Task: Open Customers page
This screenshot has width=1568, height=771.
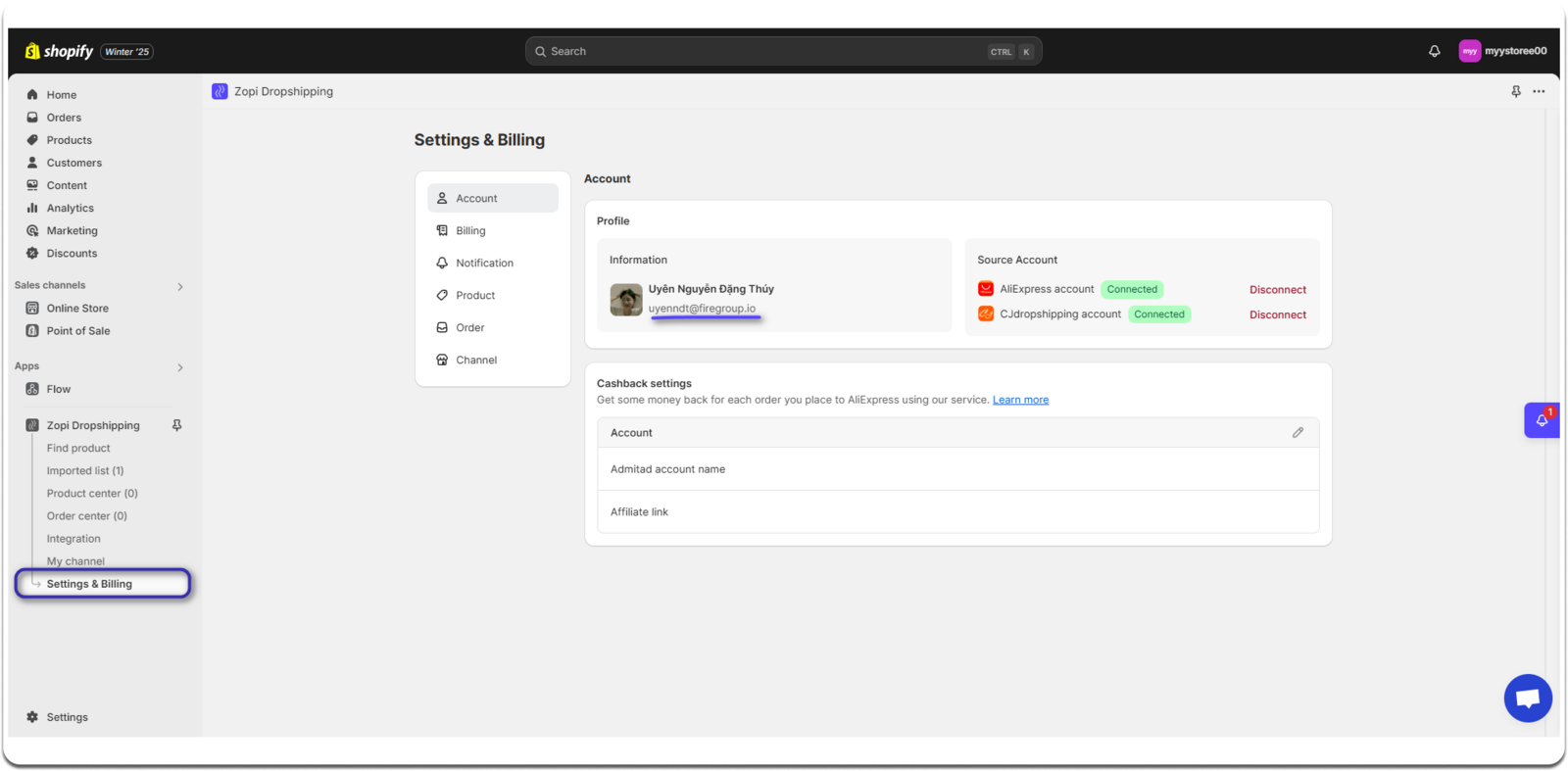Action: coord(73,163)
